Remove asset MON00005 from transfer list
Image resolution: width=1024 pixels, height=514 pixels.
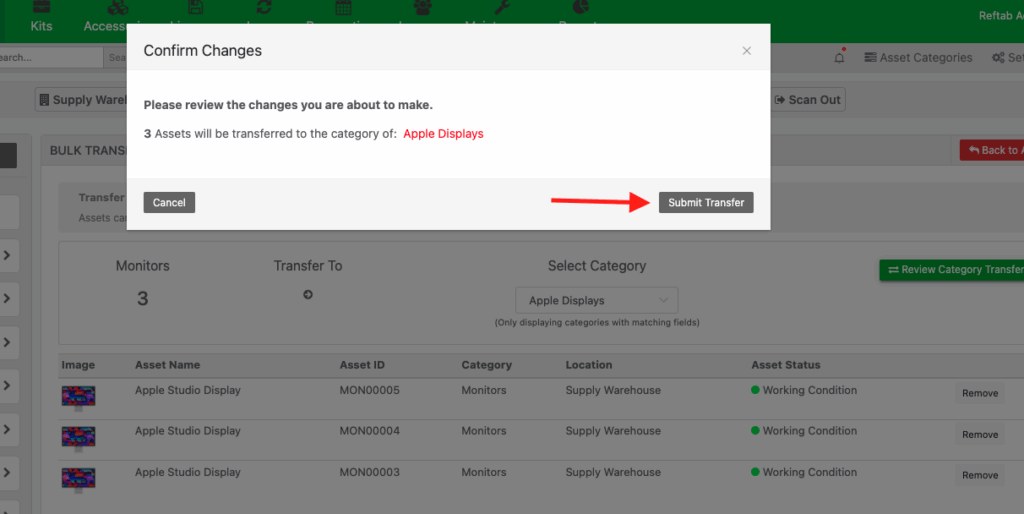(x=980, y=393)
